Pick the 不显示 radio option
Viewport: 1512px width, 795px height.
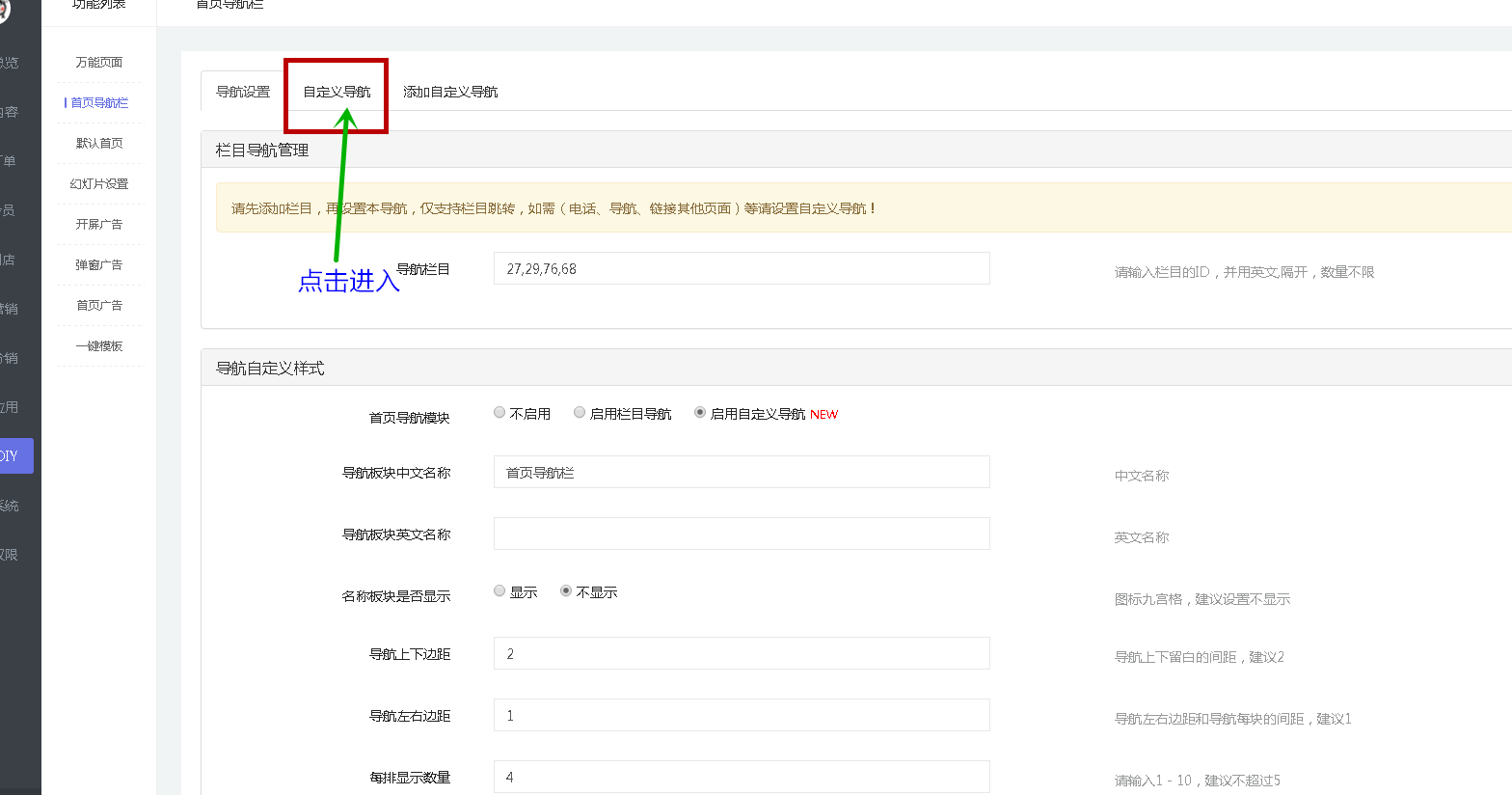[566, 591]
